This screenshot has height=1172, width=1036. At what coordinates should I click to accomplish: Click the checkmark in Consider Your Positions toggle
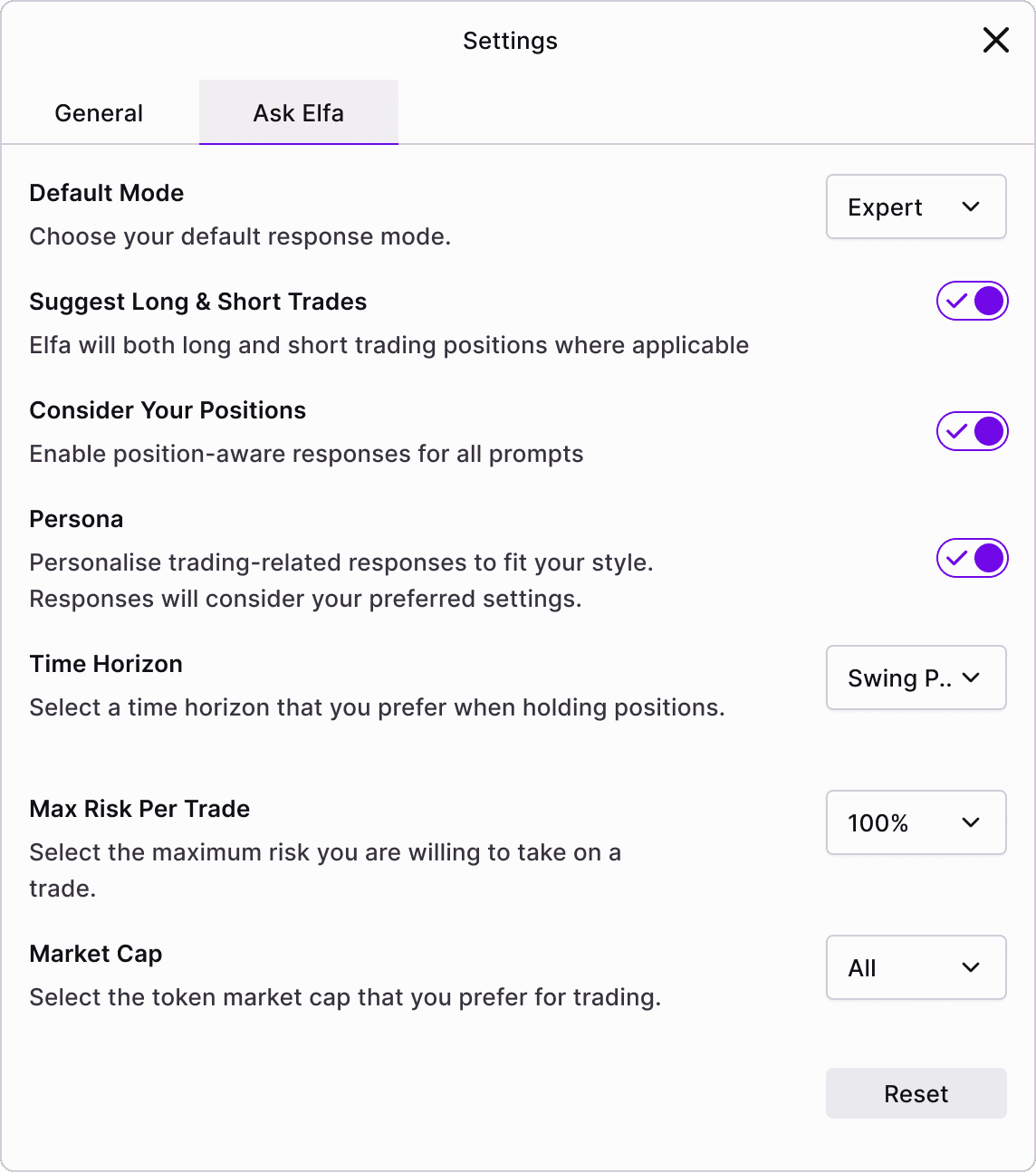point(955,431)
